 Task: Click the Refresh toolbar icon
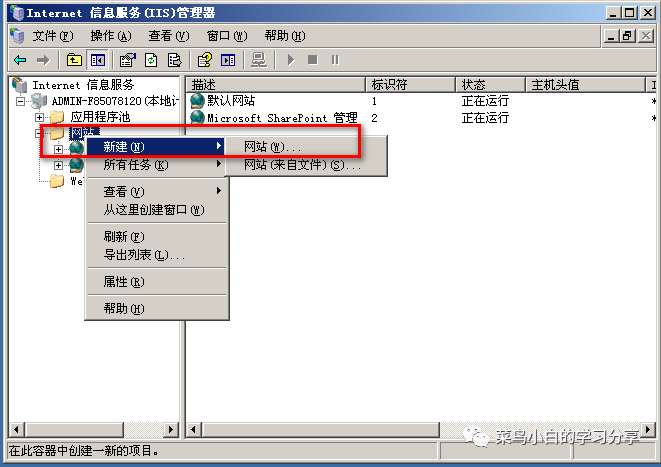151,60
